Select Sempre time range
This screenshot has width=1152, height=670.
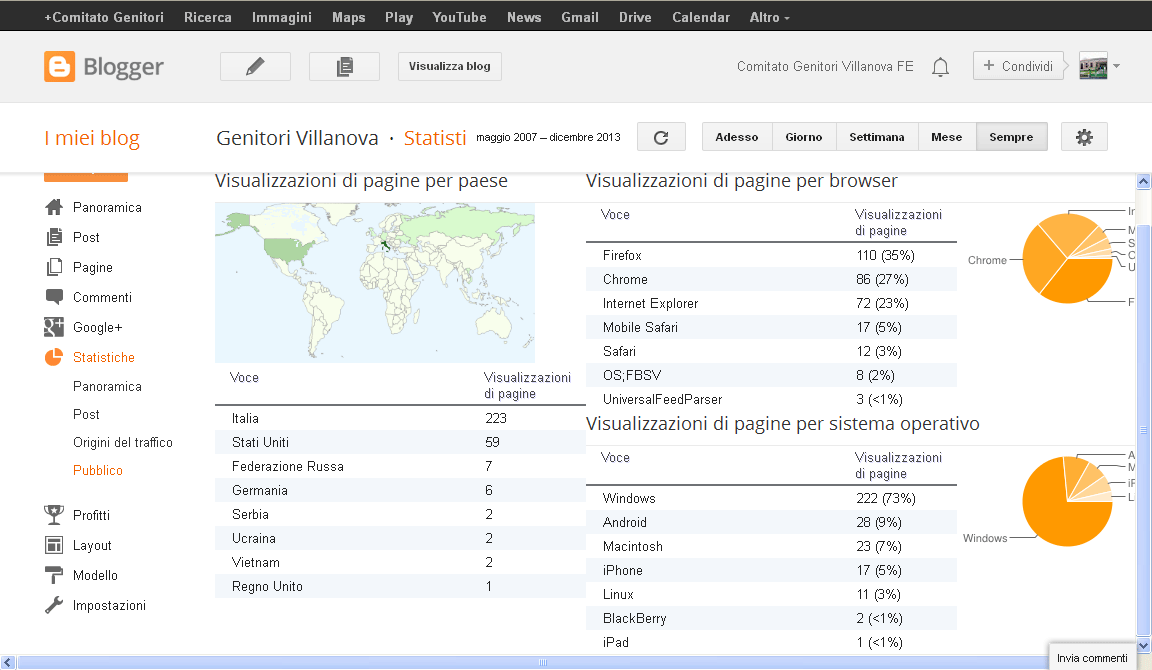click(x=1011, y=137)
